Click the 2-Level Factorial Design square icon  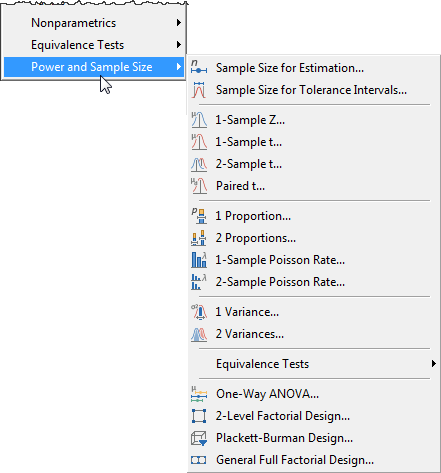199,416
